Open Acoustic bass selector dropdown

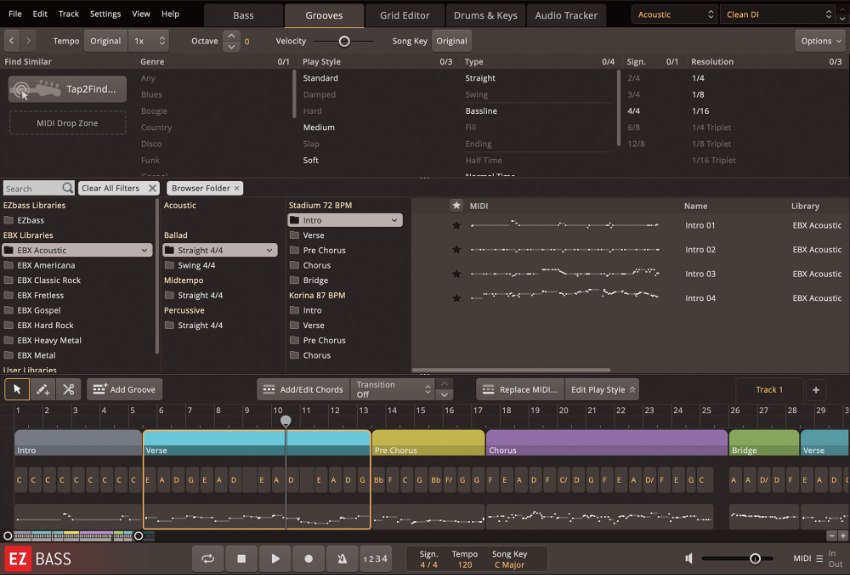pyautogui.click(x=675, y=15)
